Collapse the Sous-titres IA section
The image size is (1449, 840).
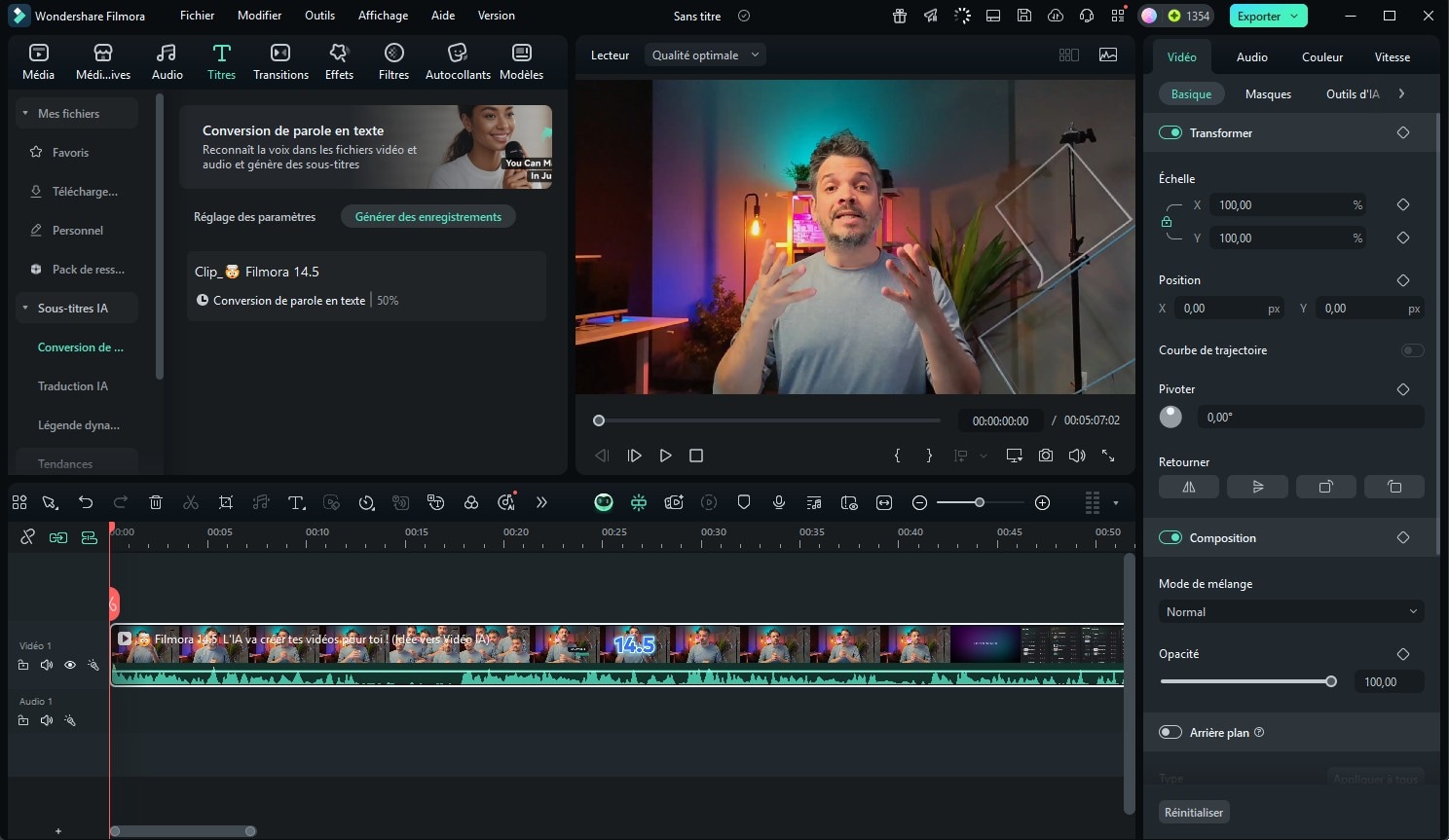coord(25,309)
